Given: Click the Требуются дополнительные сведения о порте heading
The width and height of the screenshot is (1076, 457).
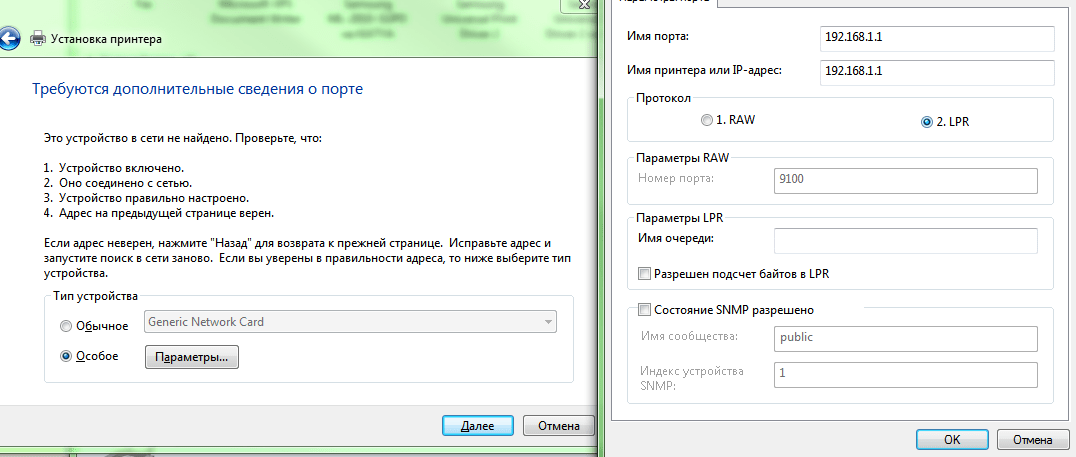Looking at the screenshot, I should coord(197,89).
